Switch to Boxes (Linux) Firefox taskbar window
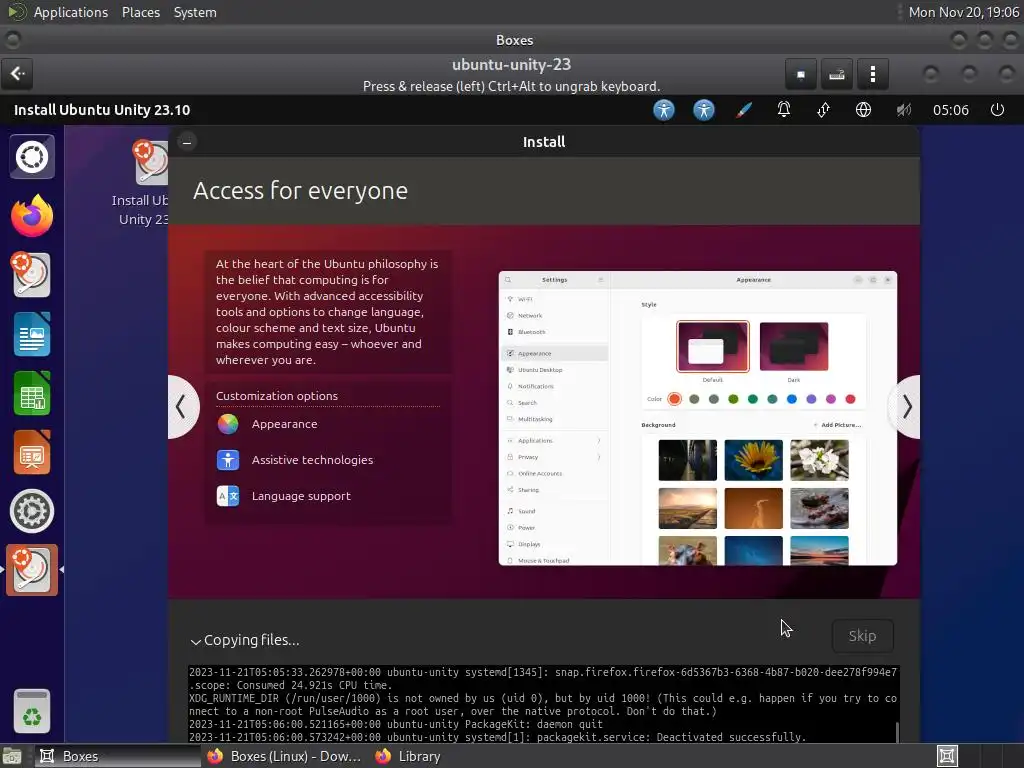 (x=285, y=756)
